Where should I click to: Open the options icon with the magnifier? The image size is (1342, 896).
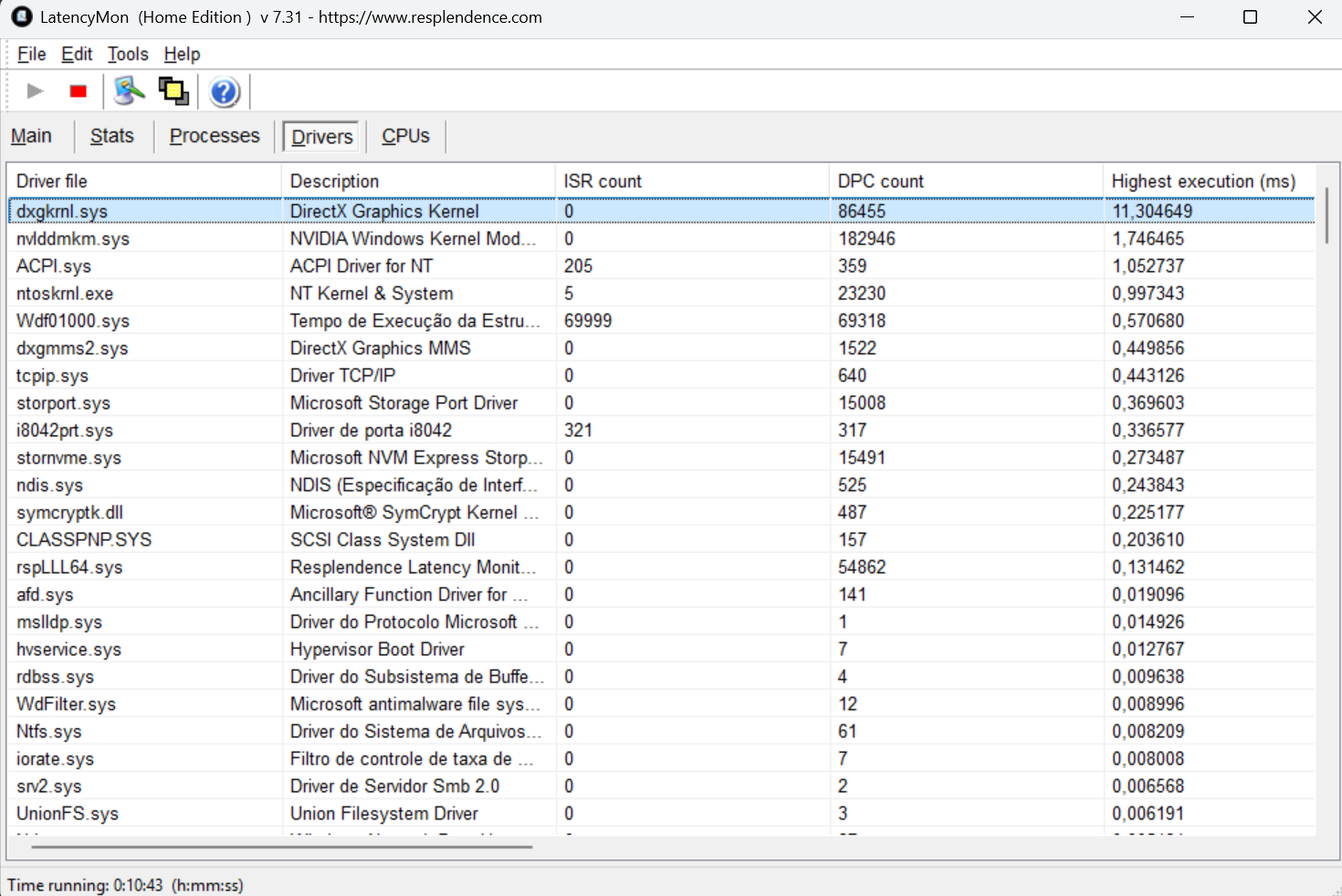pyautogui.click(x=129, y=91)
